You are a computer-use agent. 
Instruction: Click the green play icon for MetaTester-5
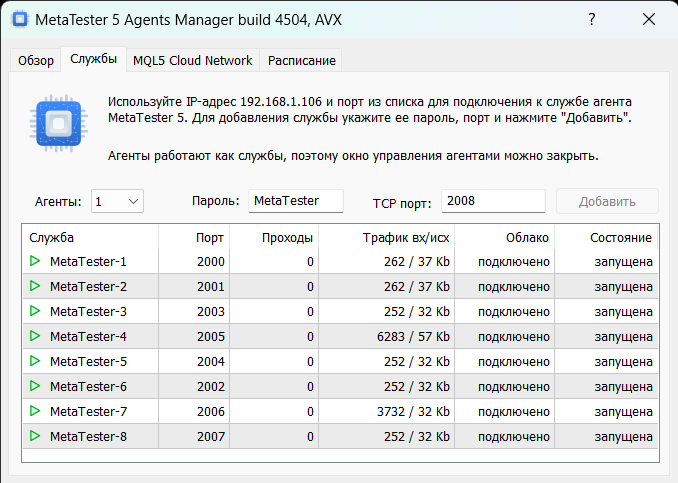tap(35, 361)
